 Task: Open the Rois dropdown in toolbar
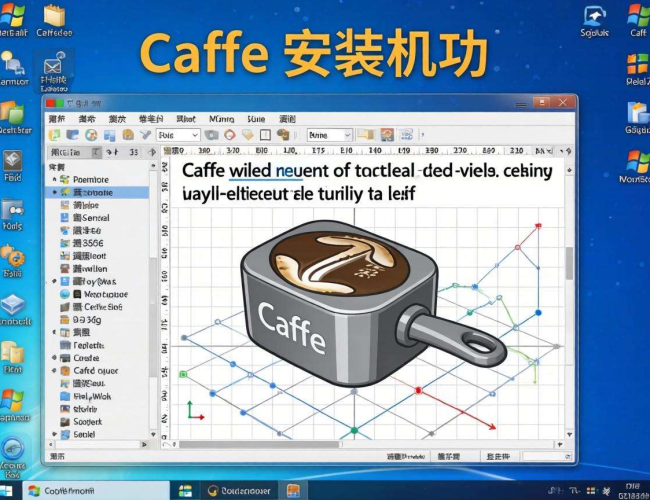(x=178, y=135)
